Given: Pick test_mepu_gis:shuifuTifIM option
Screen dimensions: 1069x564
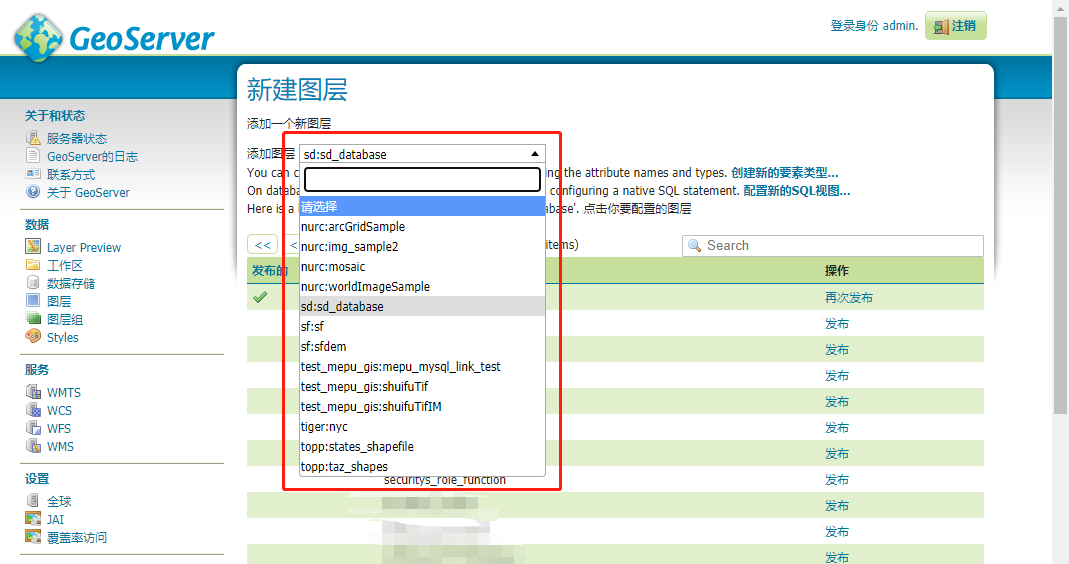Looking at the screenshot, I should click(422, 406).
